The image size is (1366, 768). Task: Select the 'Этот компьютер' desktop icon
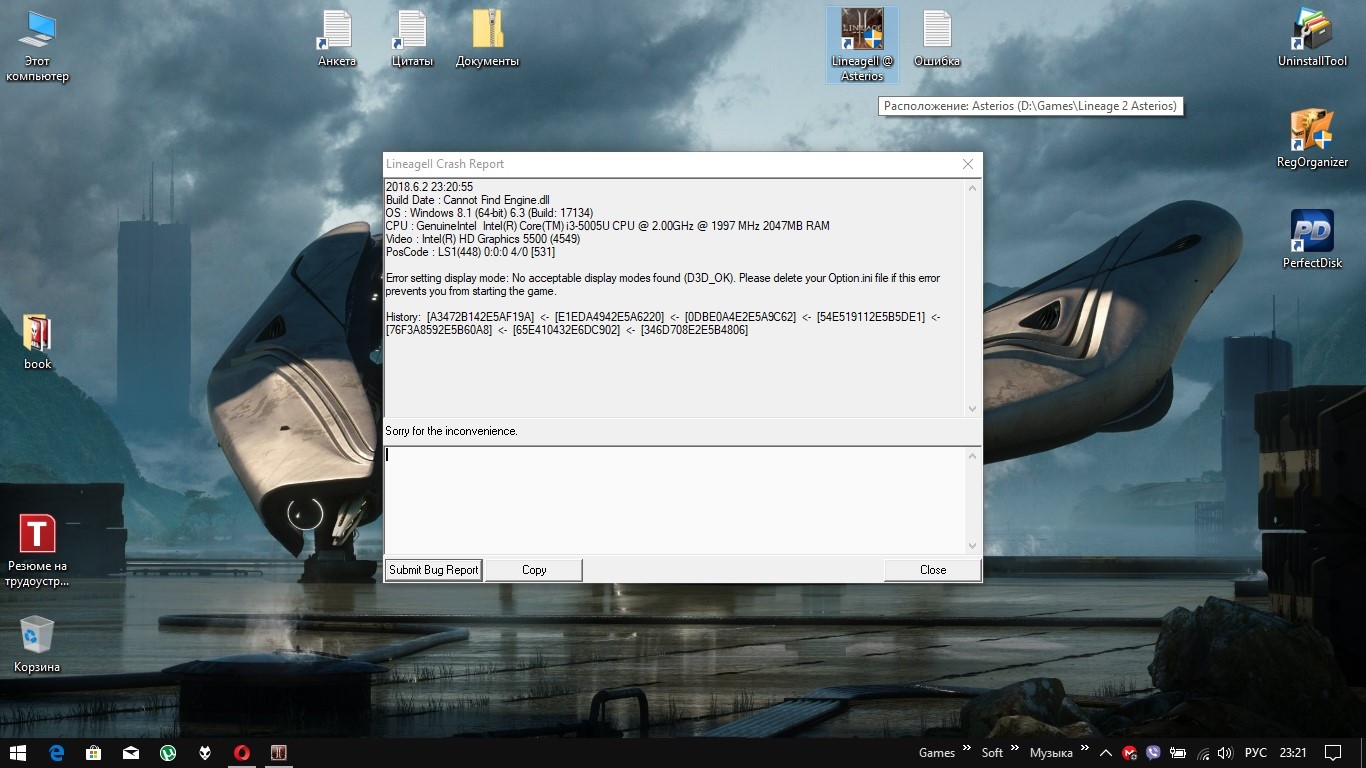coord(37,47)
